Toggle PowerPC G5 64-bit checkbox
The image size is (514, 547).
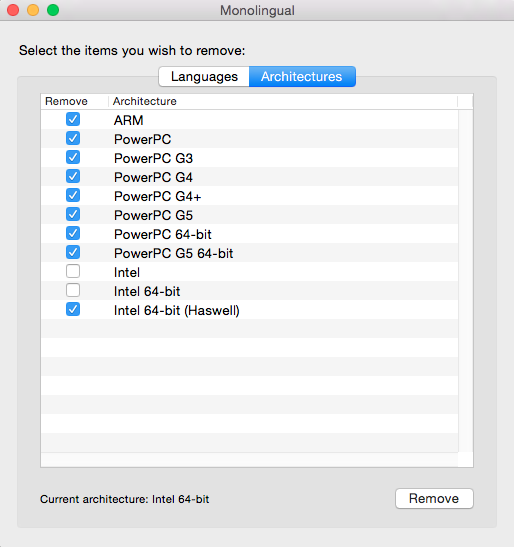pos(73,253)
